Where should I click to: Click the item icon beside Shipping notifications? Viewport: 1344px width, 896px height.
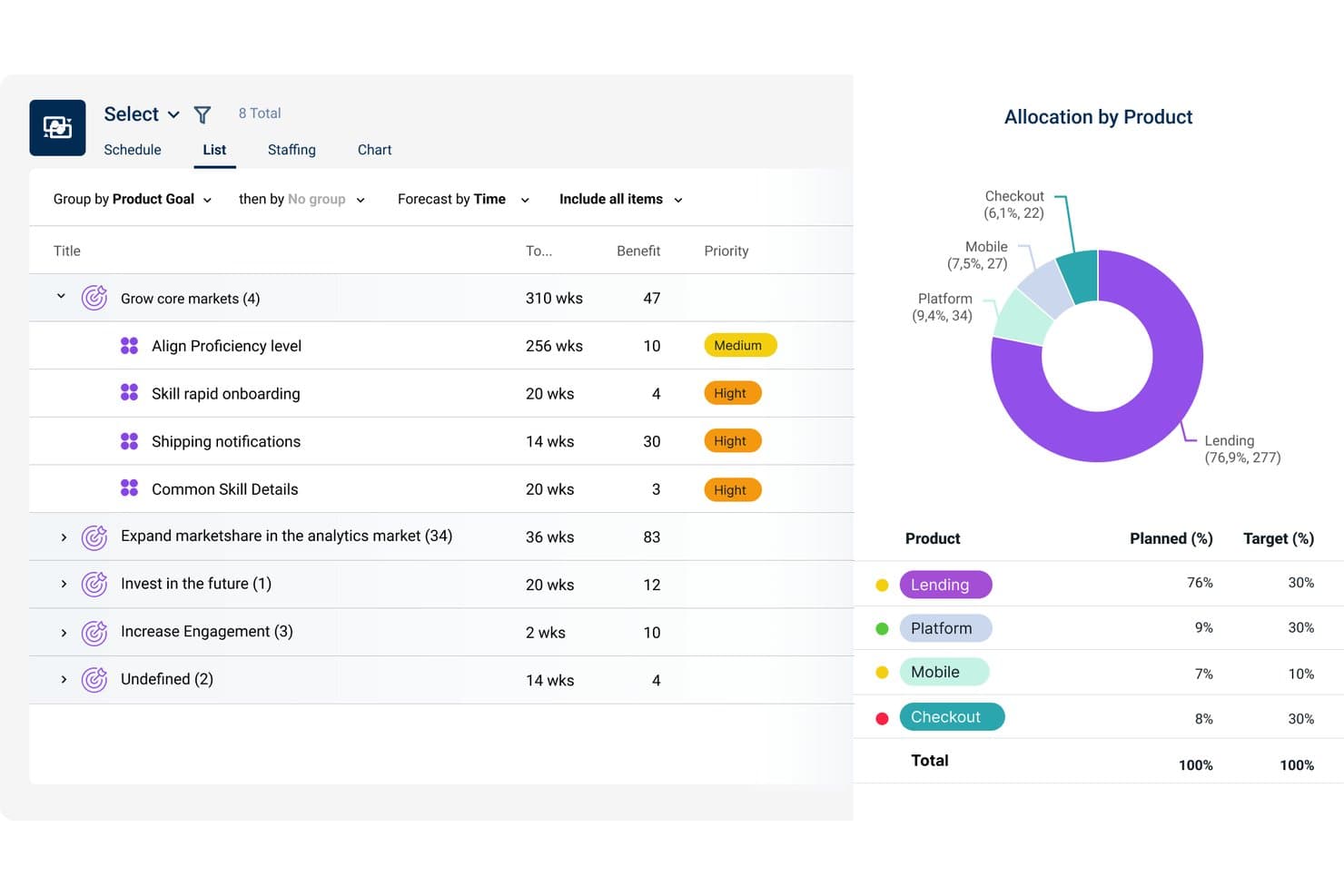tap(129, 441)
